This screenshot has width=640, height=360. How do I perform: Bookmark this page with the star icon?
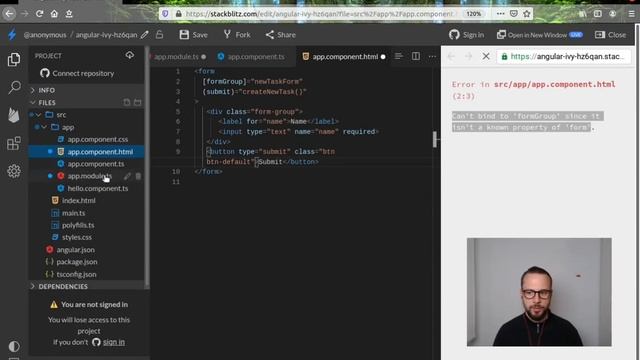[x=527, y=13]
